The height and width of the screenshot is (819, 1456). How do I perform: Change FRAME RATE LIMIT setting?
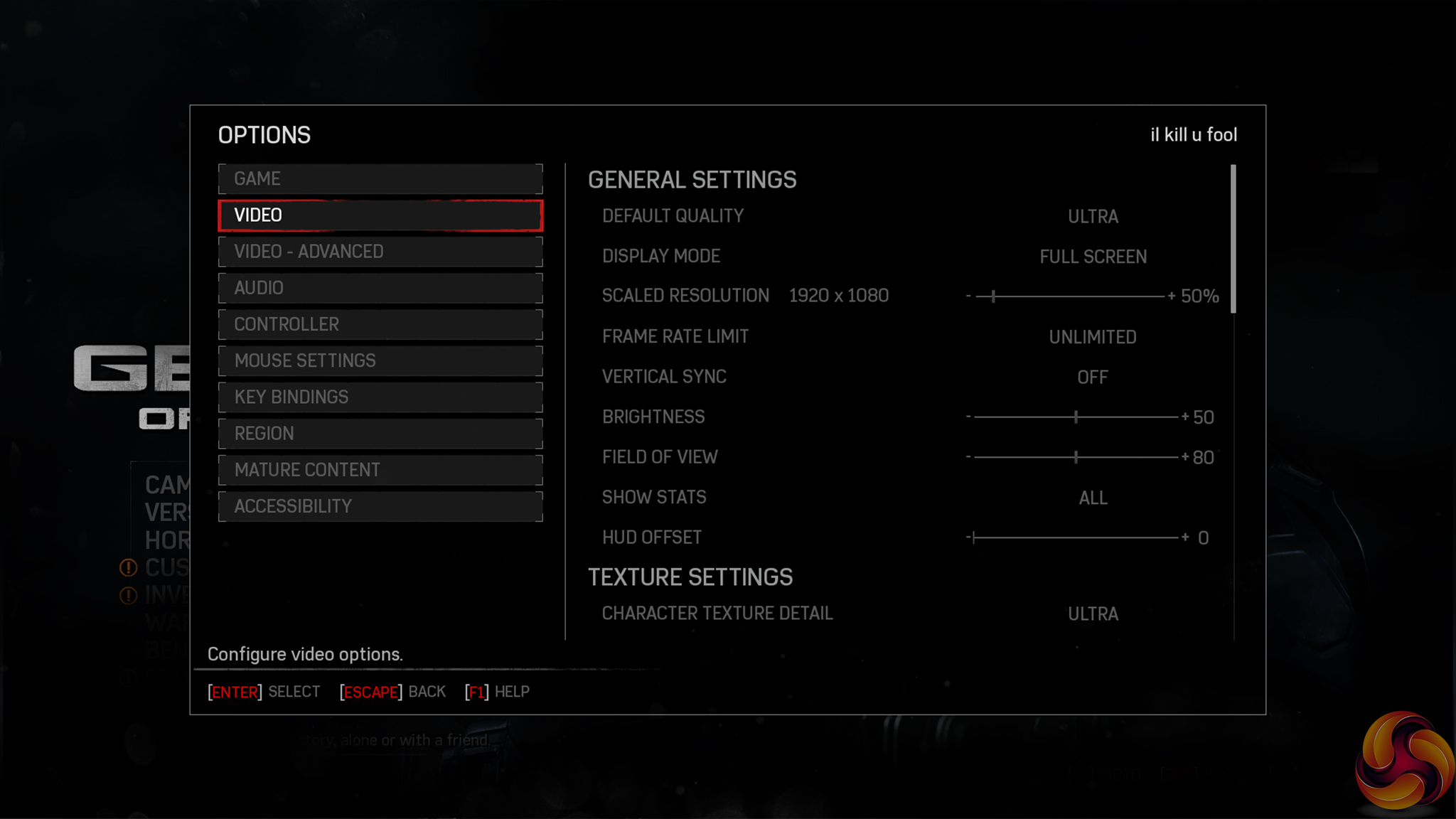tap(1093, 336)
